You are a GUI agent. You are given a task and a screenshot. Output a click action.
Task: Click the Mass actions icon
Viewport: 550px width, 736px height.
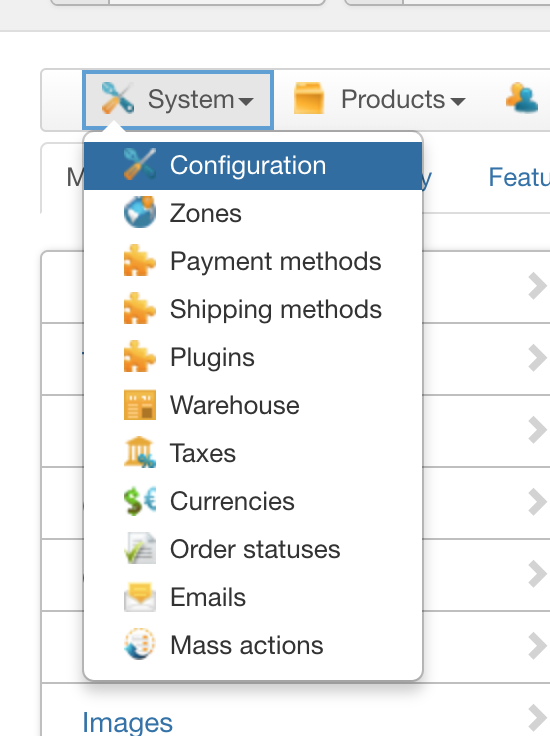point(140,644)
